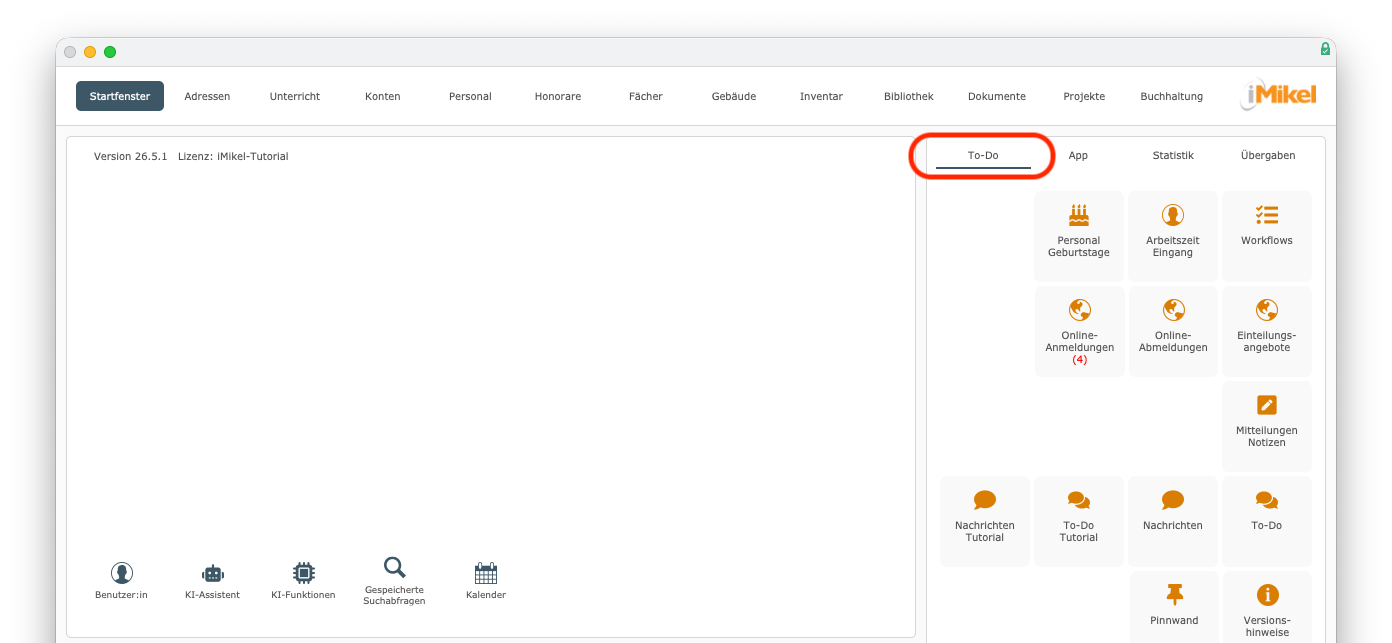This screenshot has height=643, width=1392.
Task: Open the To-Do Tutorial tile
Action: click(x=1079, y=521)
